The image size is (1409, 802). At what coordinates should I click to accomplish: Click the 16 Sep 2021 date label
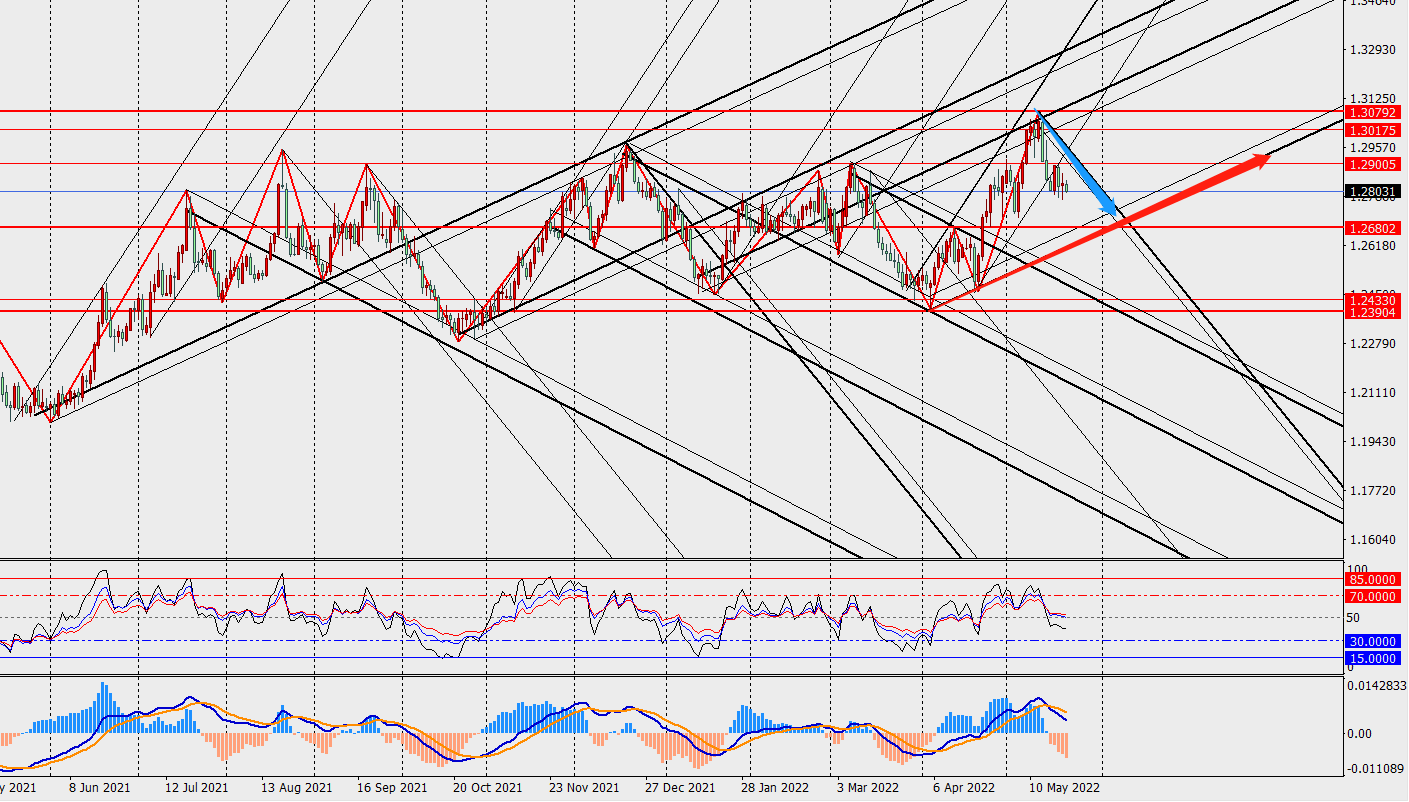coord(393,788)
